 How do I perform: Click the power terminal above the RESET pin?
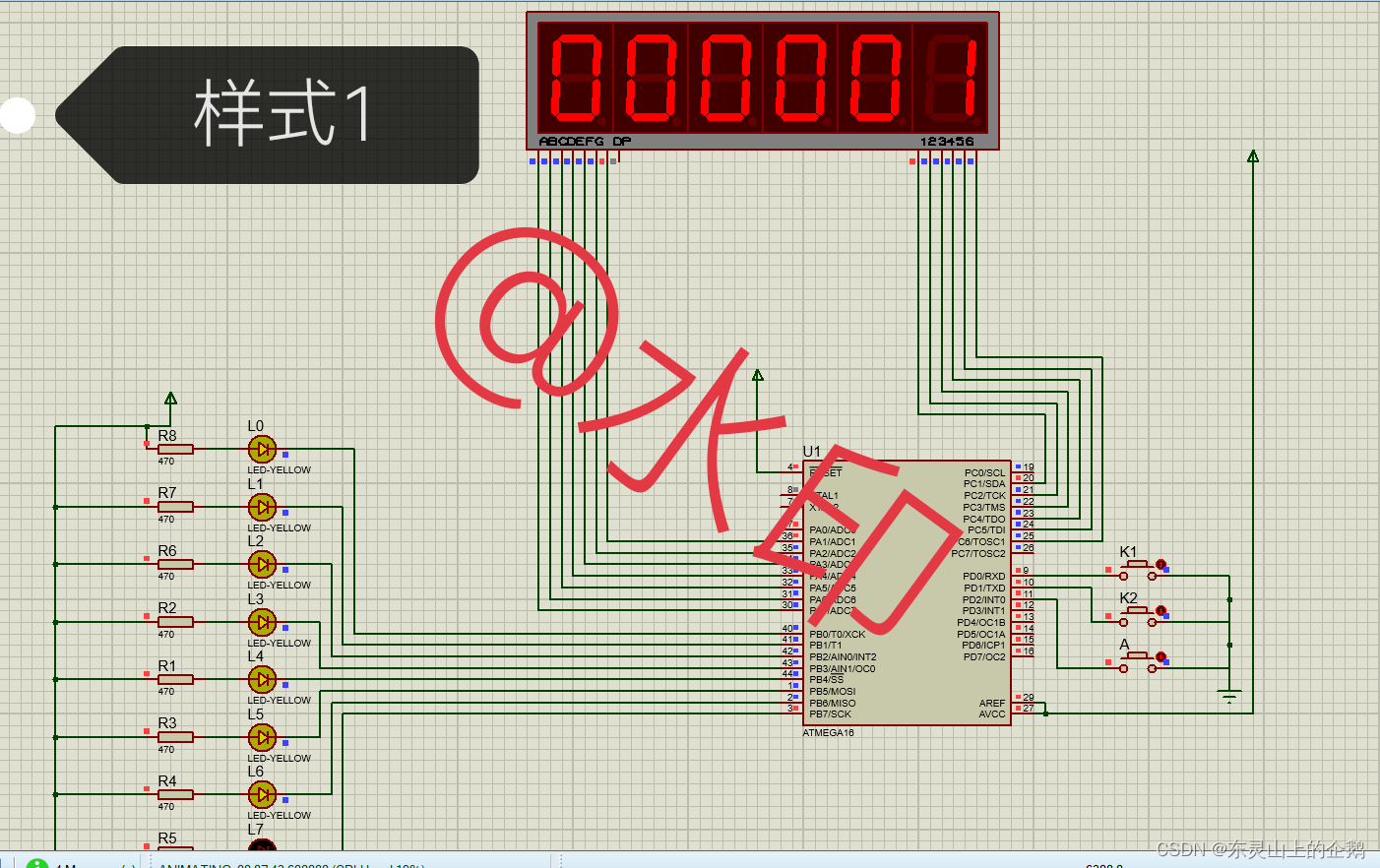[x=758, y=376]
